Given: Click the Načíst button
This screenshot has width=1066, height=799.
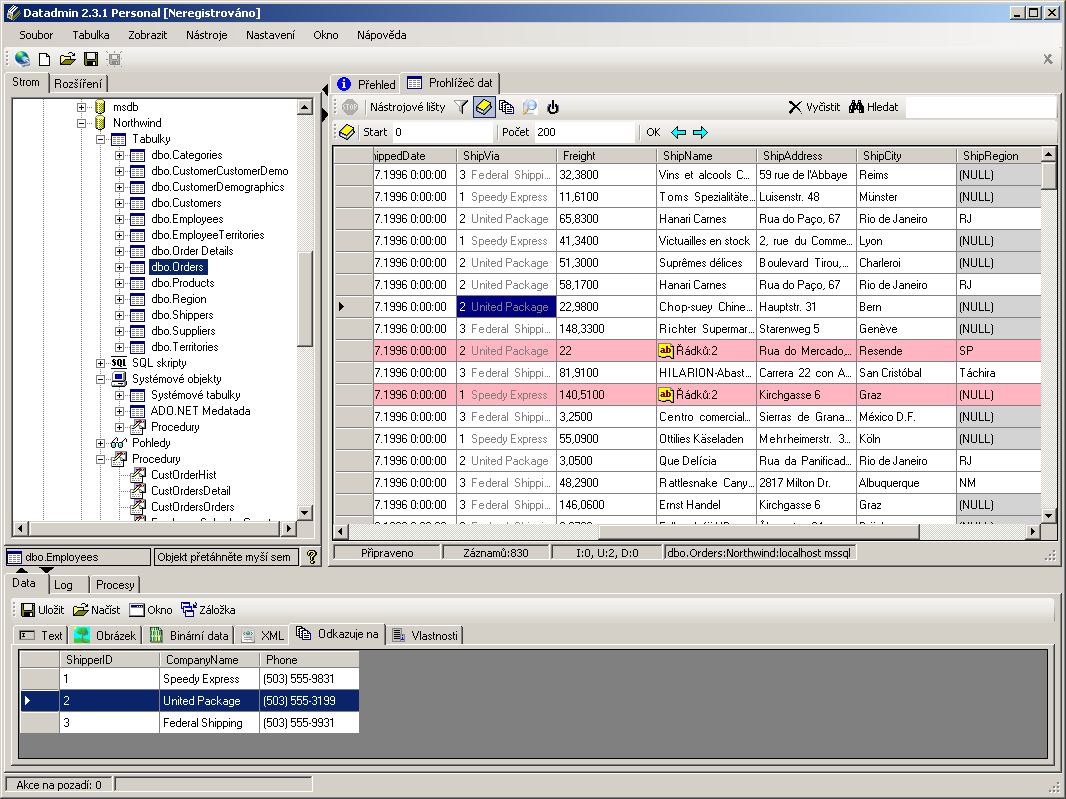Looking at the screenshot, I should pyautogui.click(x=97, y=610).
